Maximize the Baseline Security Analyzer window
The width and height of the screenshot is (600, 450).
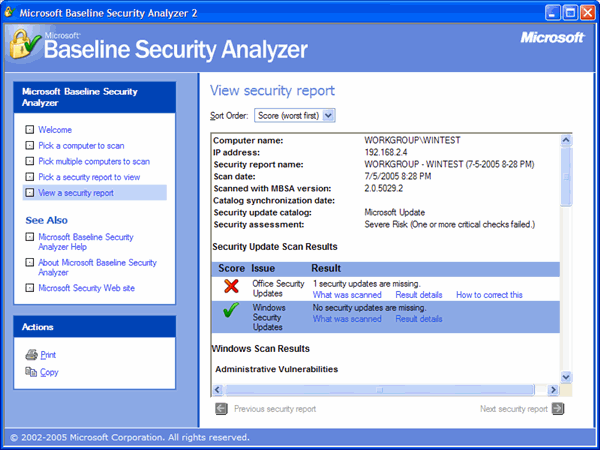(570, 13)
